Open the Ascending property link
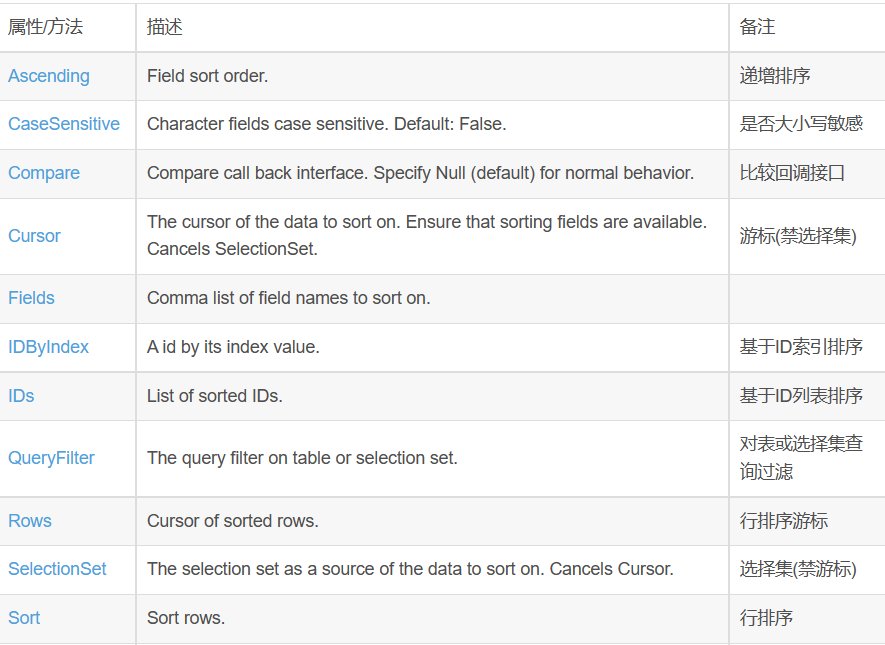This screenshot has height=645, width=885. (49, 76)
